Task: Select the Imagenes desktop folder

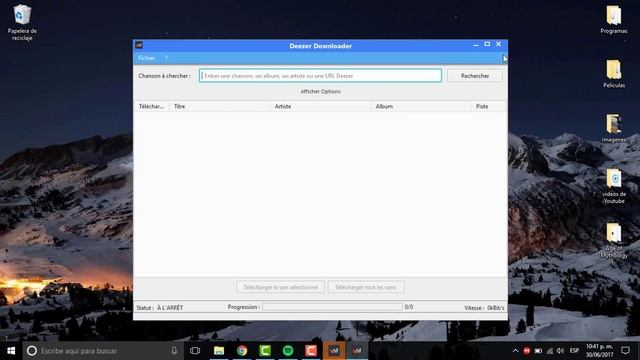Action: 613,128
